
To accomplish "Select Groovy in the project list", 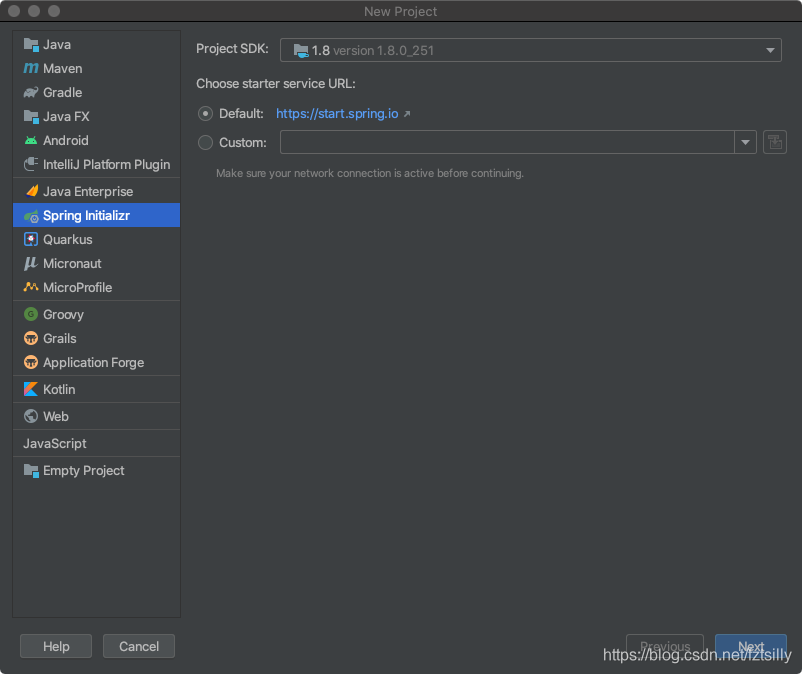I will pyautogui.click(x=96, y=314).
